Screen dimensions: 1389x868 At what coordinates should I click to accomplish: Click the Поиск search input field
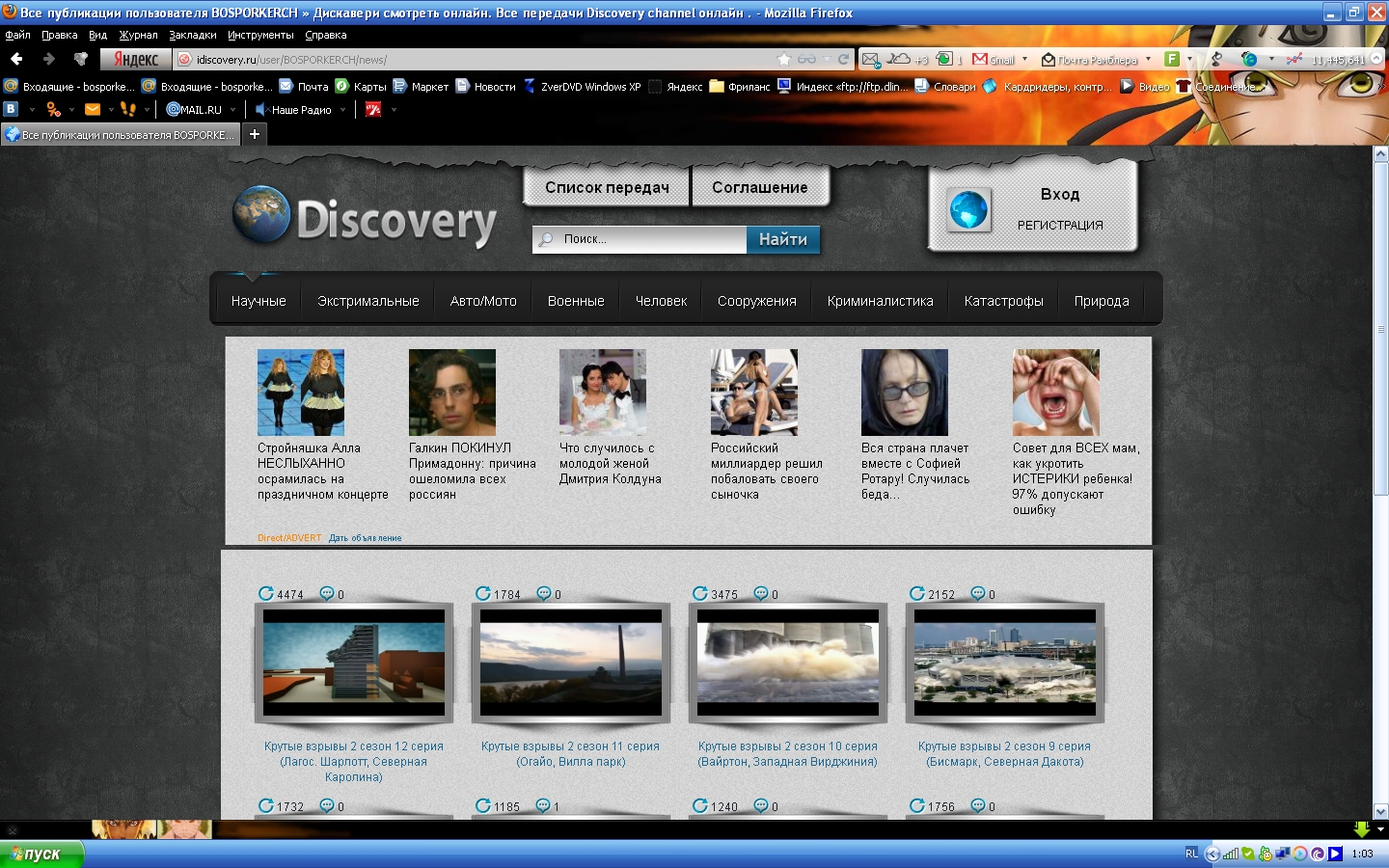tap(640, 239)
